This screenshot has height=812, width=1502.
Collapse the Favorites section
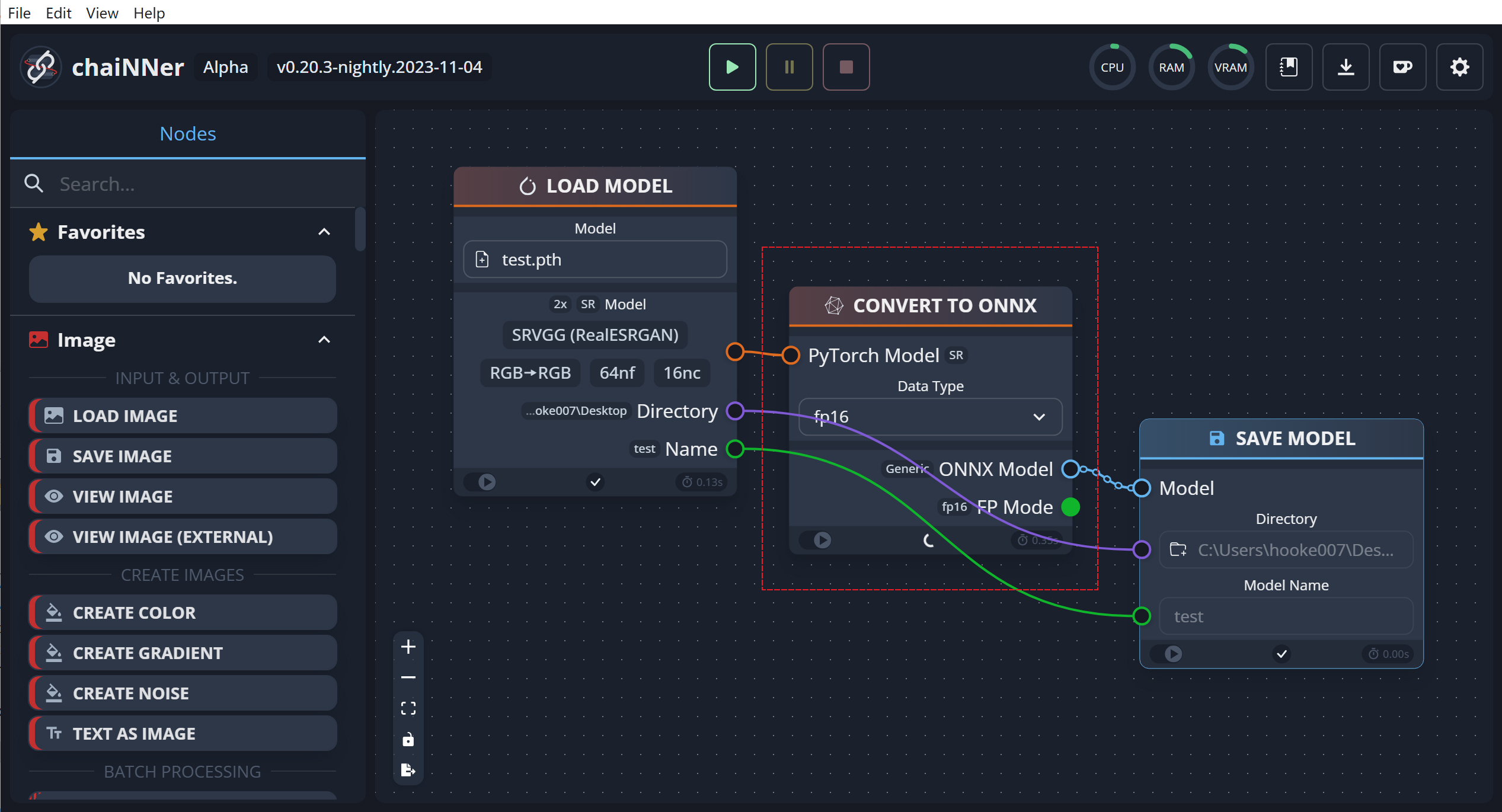[x=324, y=232]
